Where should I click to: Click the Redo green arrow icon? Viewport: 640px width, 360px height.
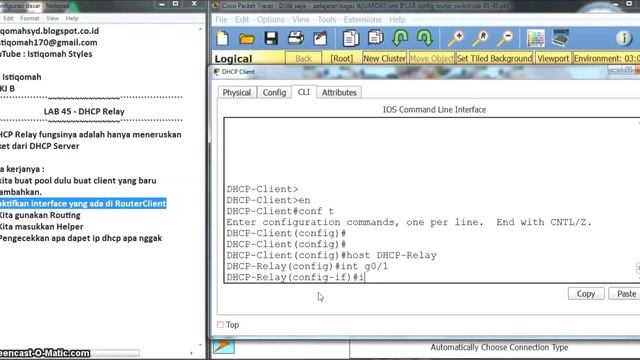[x=424, y=38]
